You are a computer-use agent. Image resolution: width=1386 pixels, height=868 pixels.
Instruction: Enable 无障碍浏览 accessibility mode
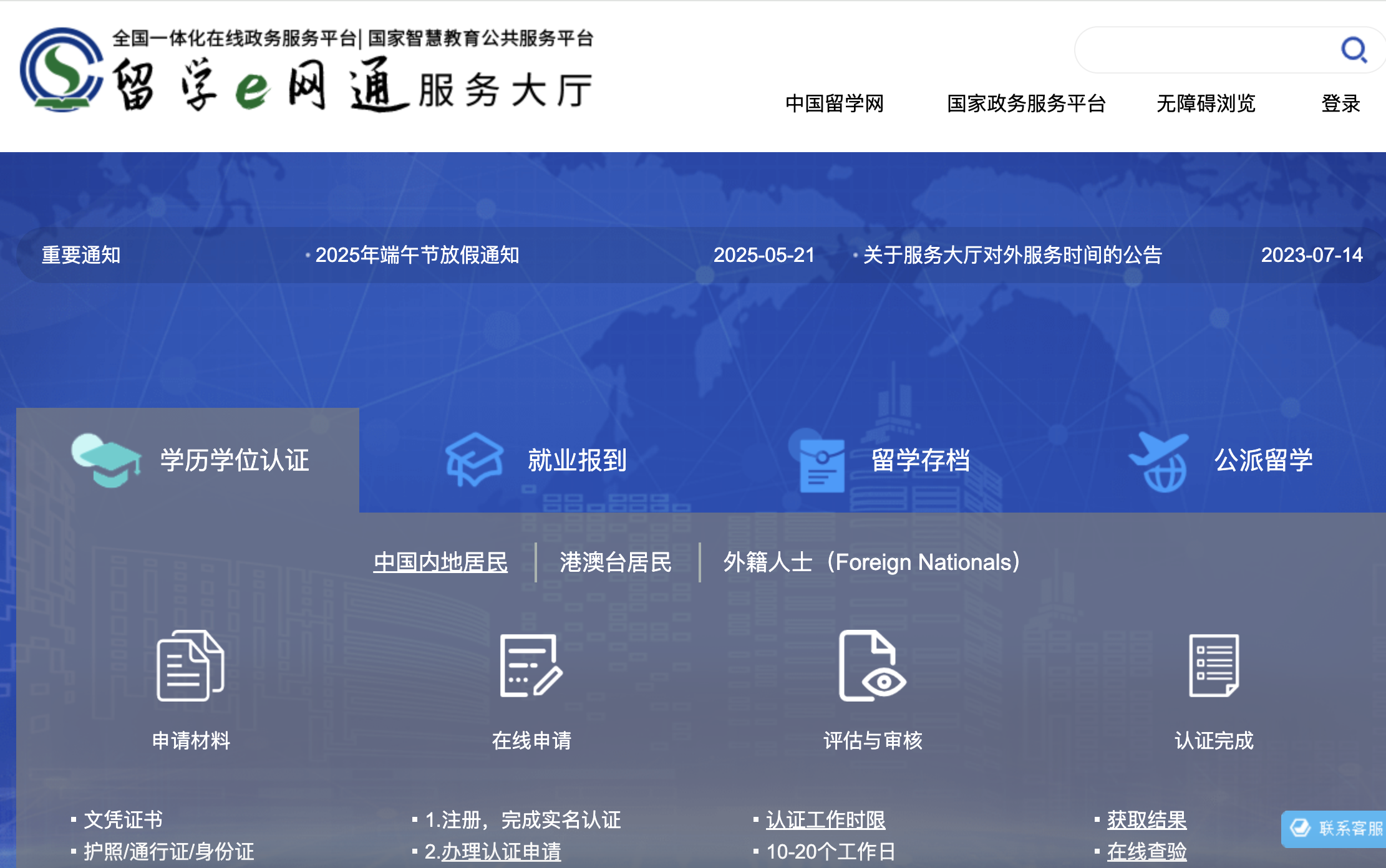(x=1206, y=104)
